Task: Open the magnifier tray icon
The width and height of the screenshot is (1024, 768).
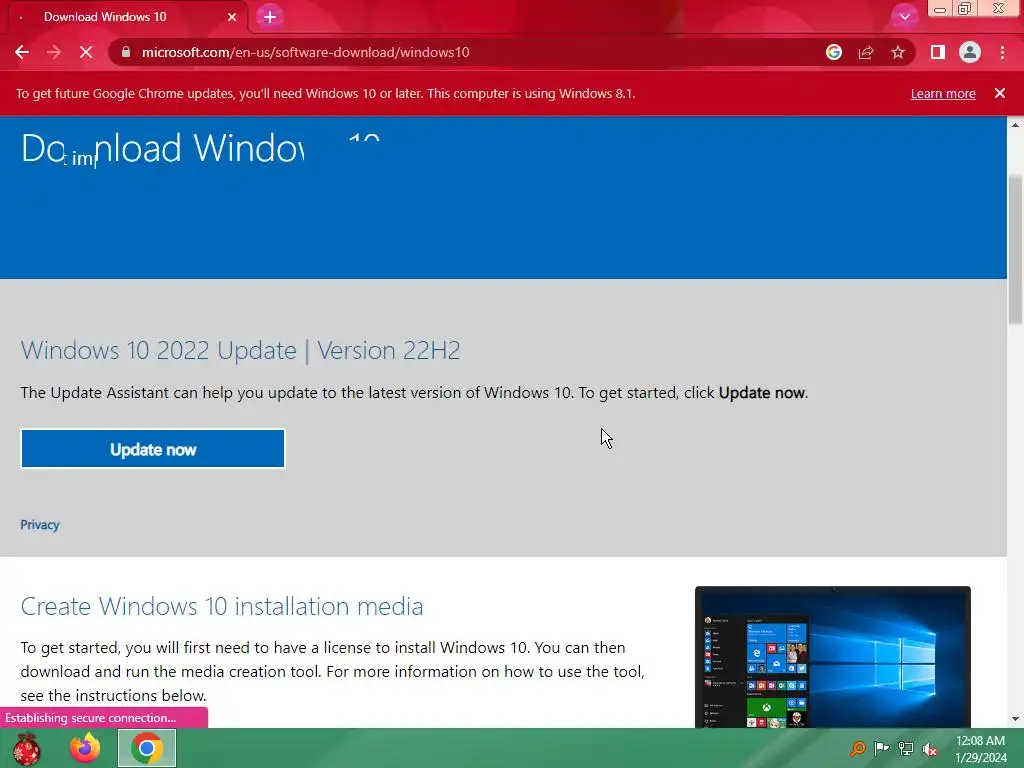Action: coord(857,748)
